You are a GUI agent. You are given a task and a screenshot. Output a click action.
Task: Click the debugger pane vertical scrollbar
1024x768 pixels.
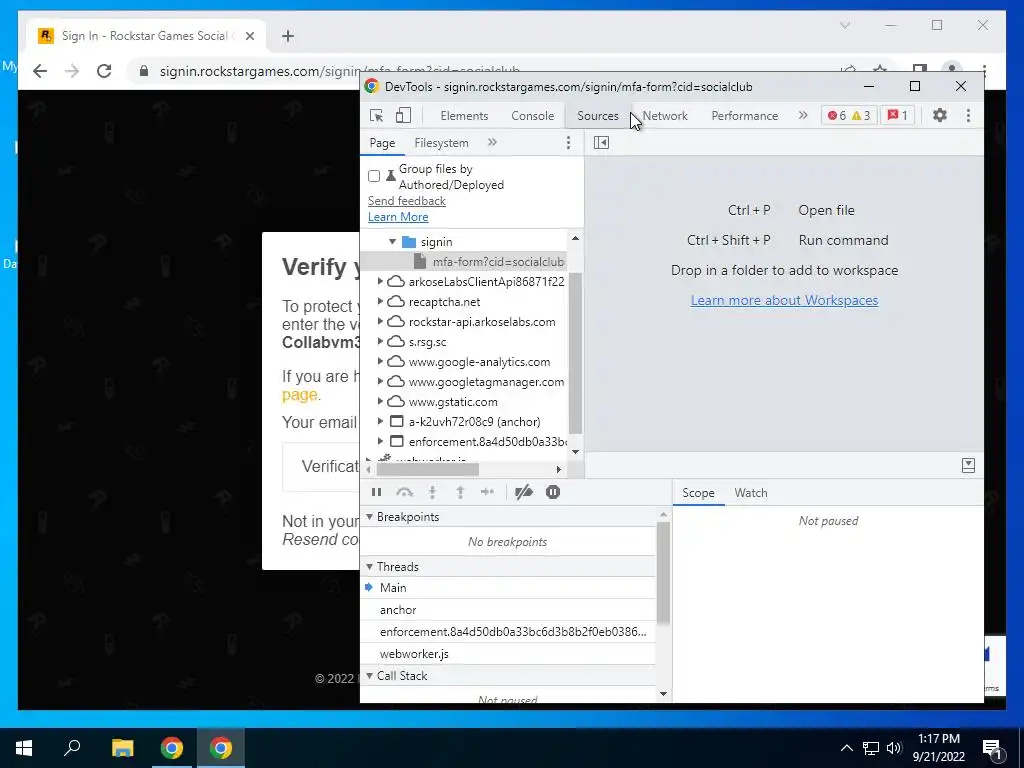pos(663,571)
